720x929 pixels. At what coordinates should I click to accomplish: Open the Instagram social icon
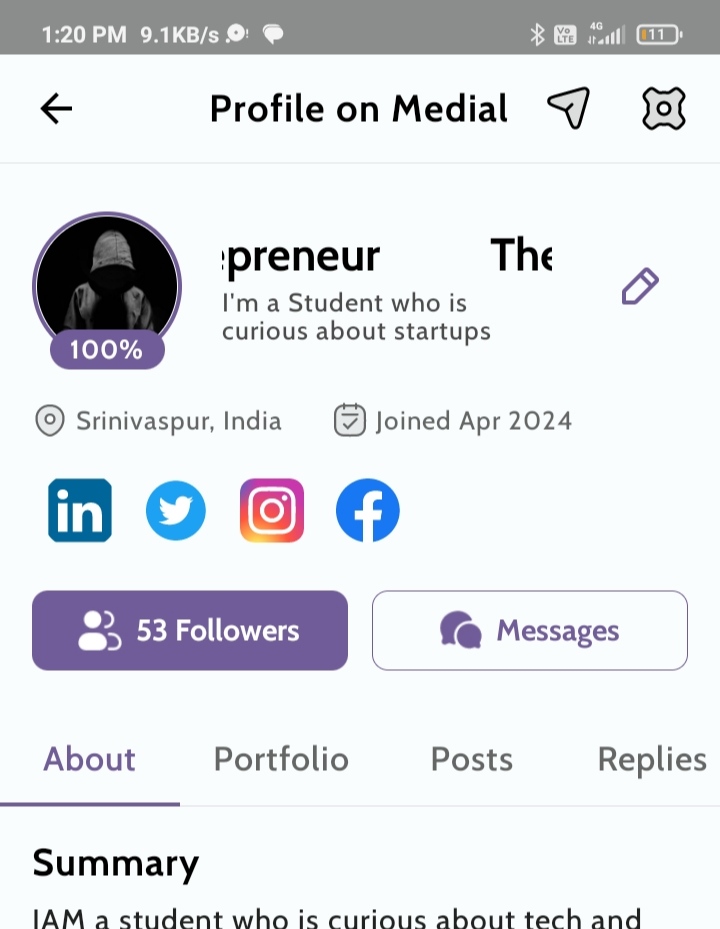coord(272,510)
